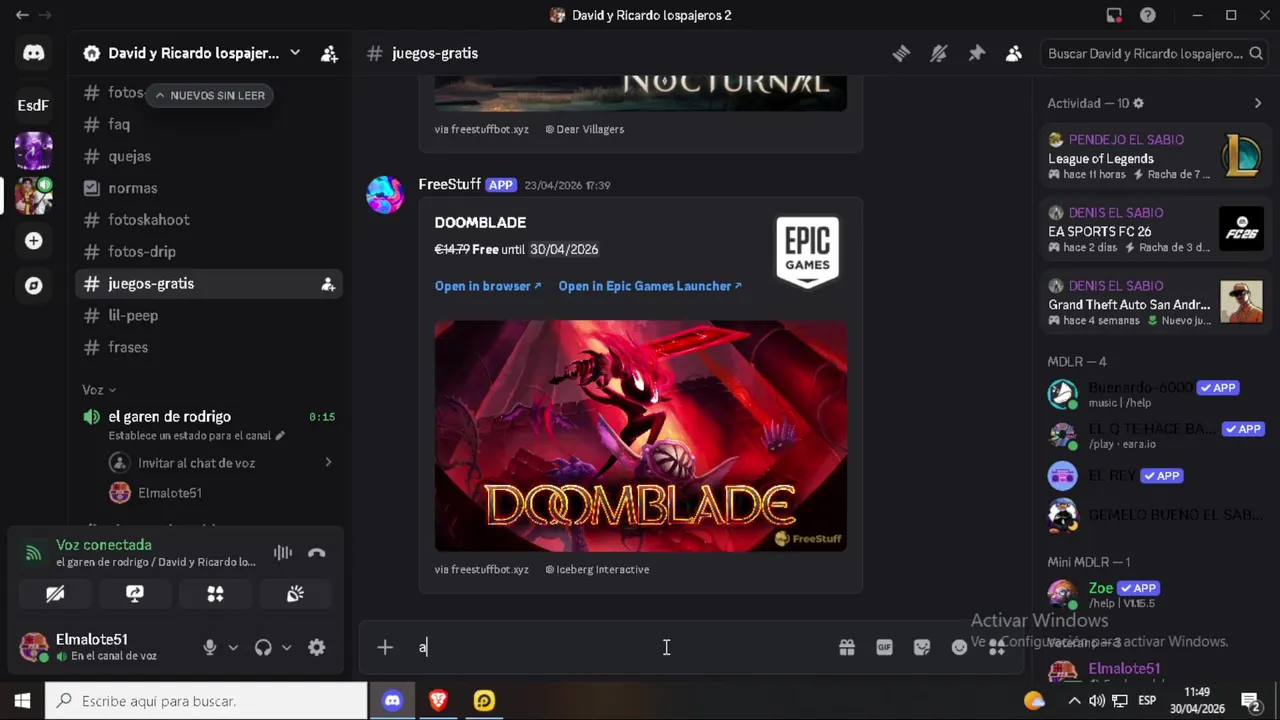Open Windows notification center icon

pyautogui.click(x=1250, y=701)
